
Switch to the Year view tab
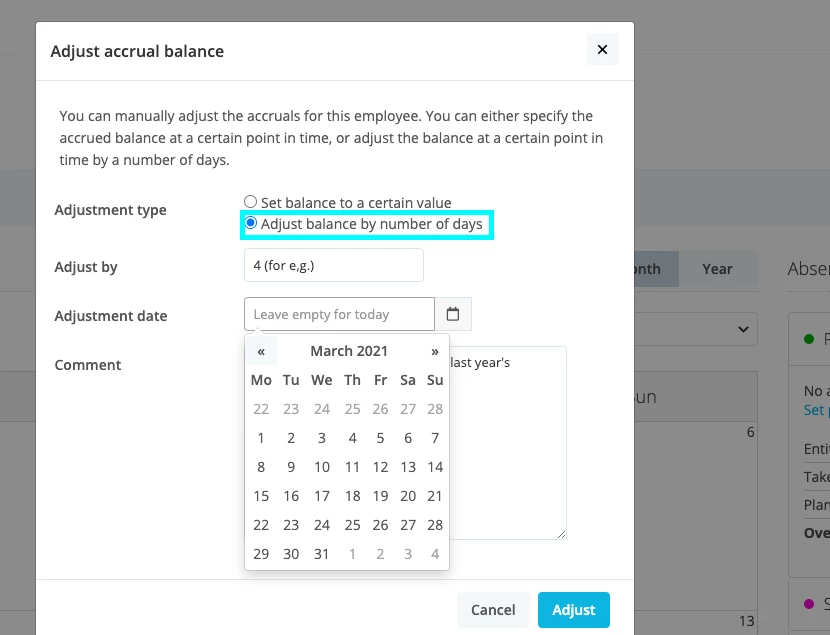pos(717,269)
